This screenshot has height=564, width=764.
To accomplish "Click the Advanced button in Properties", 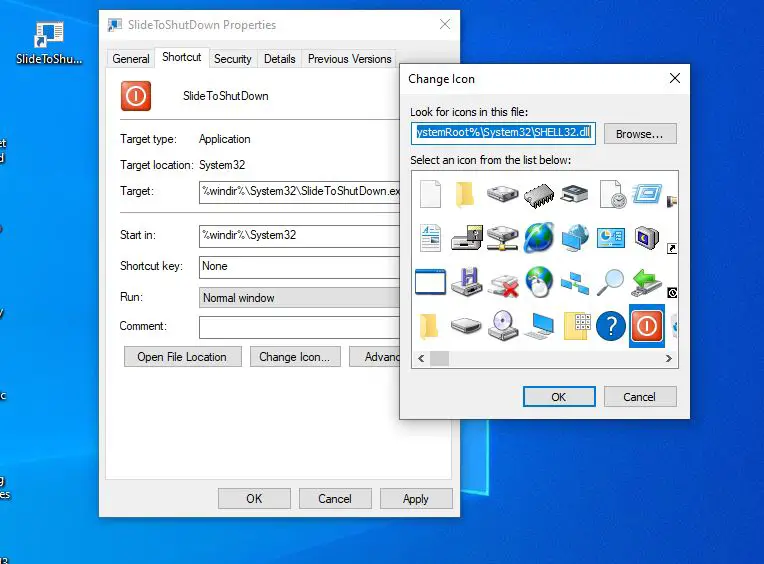I will click(x=375, y=357).
